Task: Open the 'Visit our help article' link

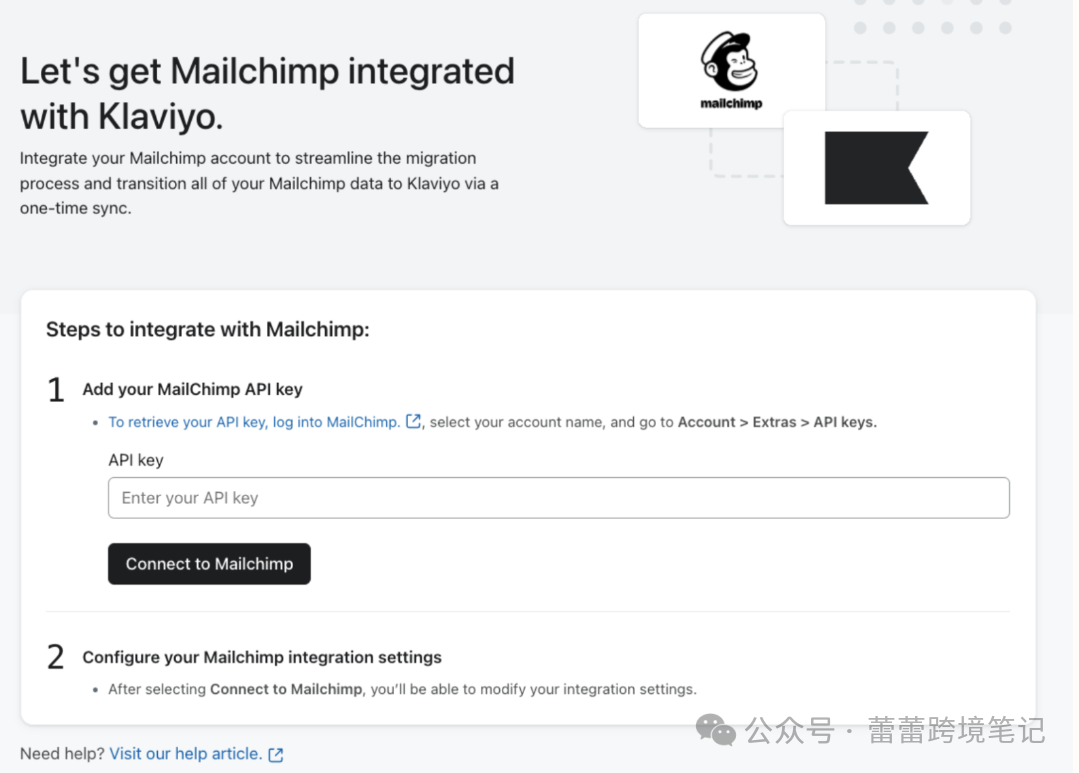Action: point(186,754)
